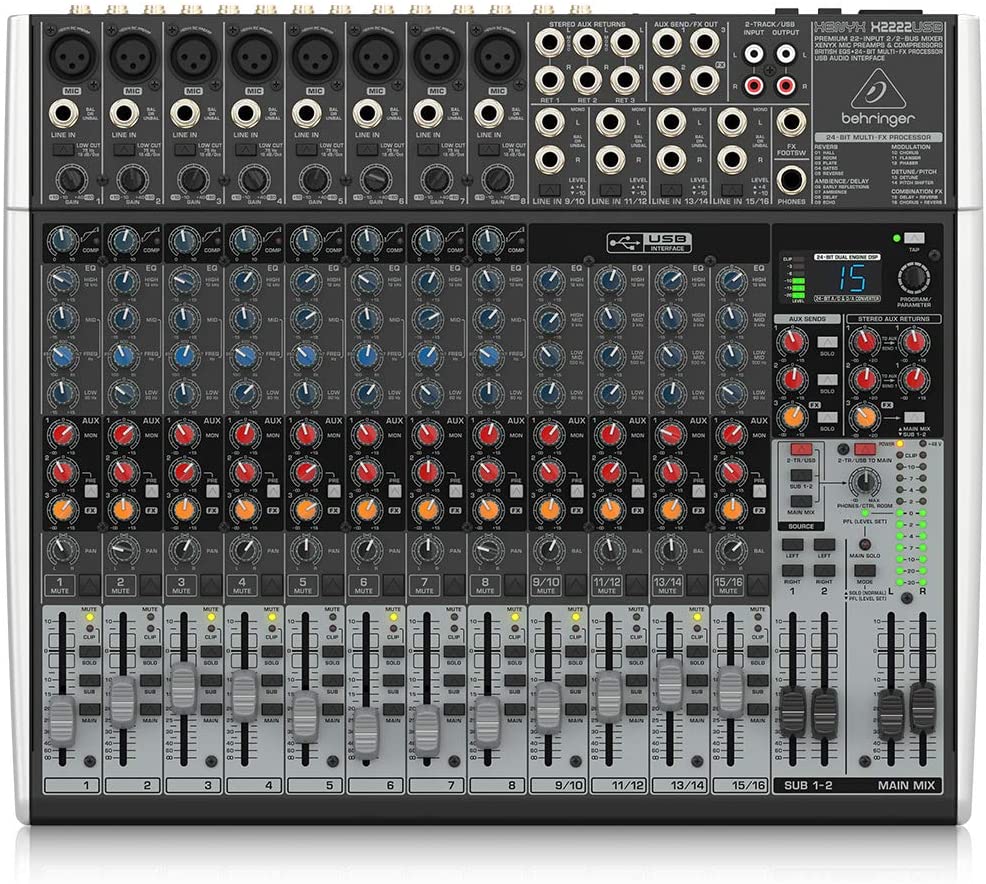
Task: Click channel 1 GAIN knob
Action: click(x=71, y=180)
